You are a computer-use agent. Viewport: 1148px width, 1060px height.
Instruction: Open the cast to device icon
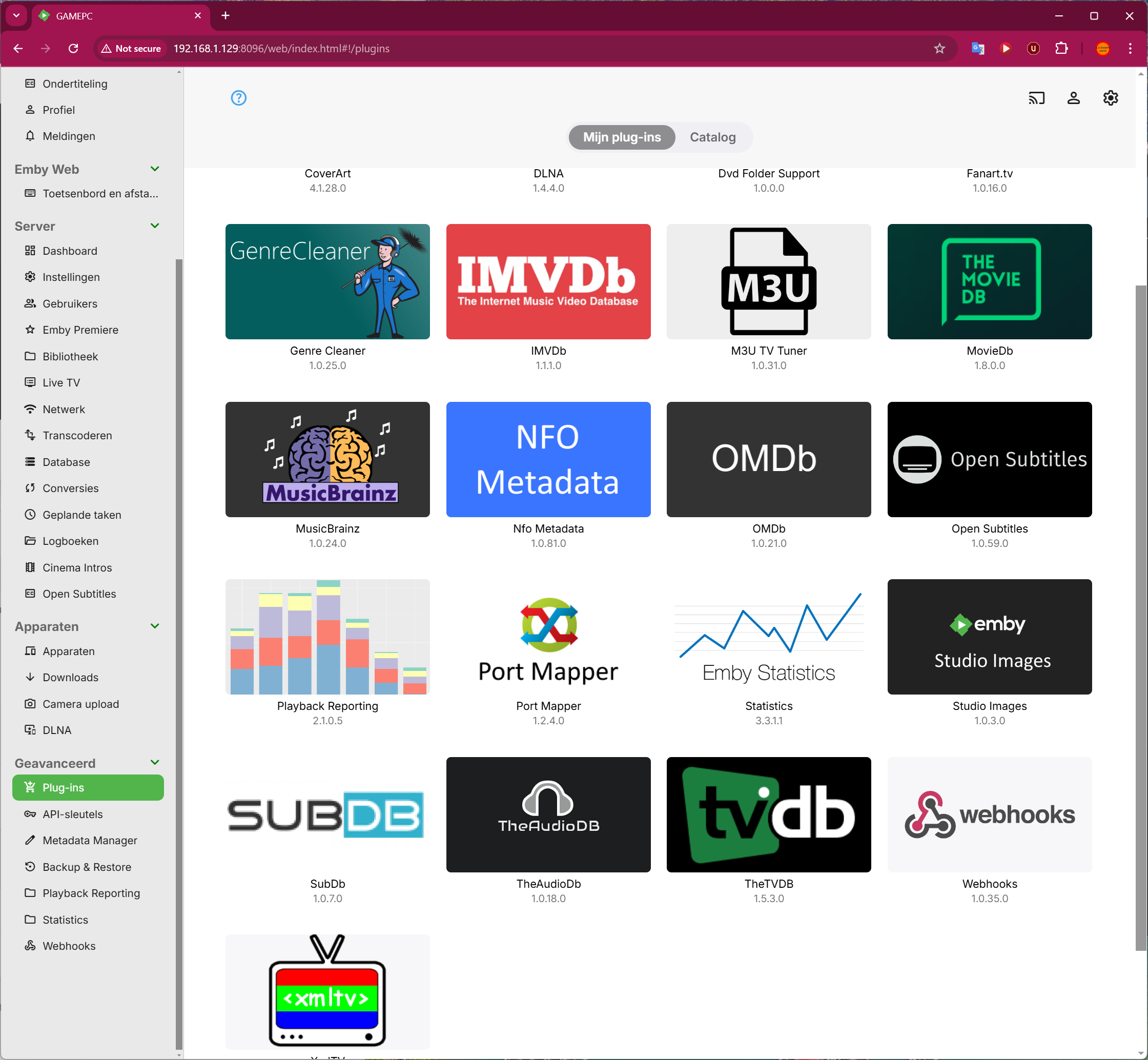1036,98
